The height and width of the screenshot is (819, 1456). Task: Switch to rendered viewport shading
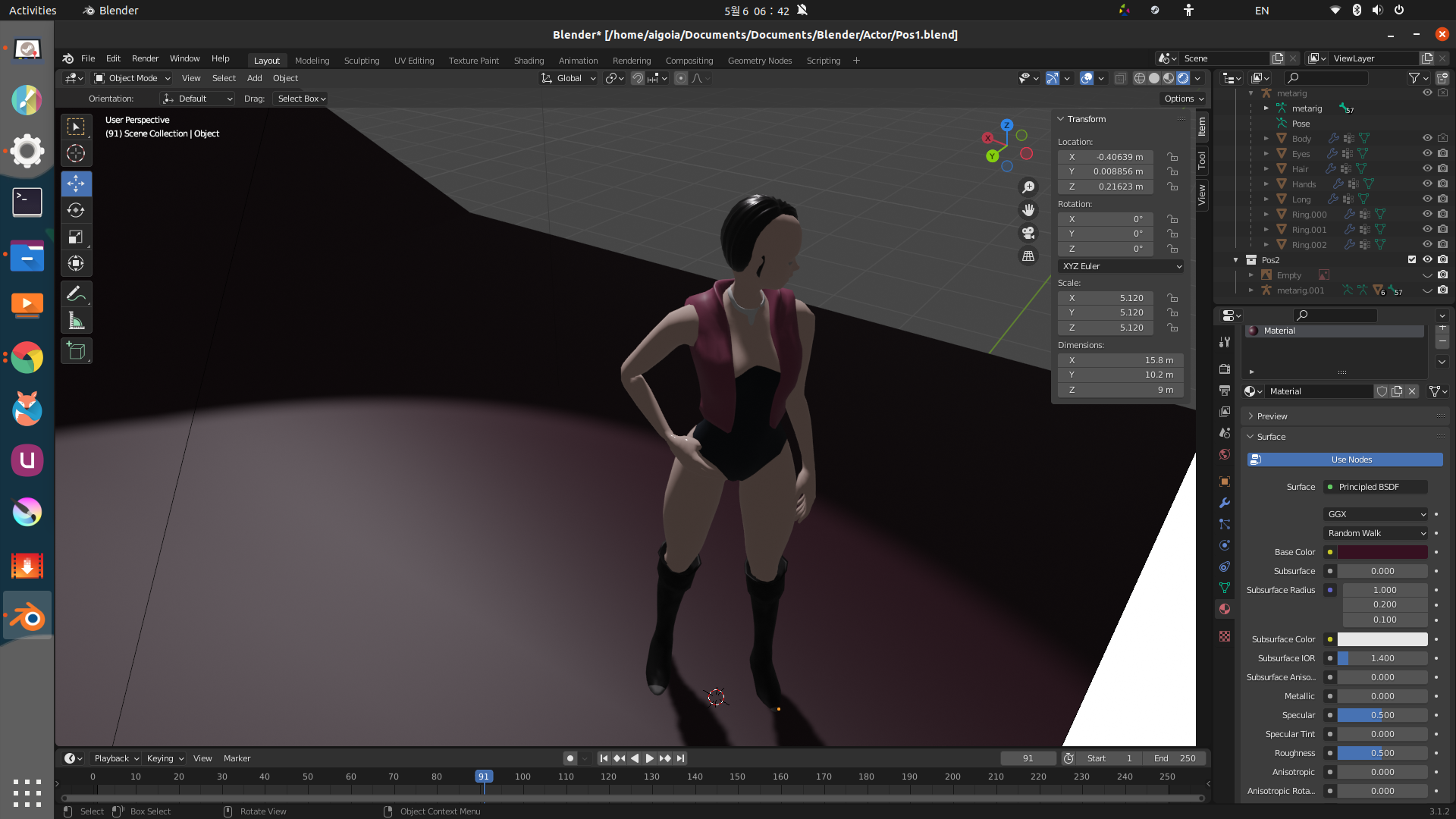point(1183,78)
